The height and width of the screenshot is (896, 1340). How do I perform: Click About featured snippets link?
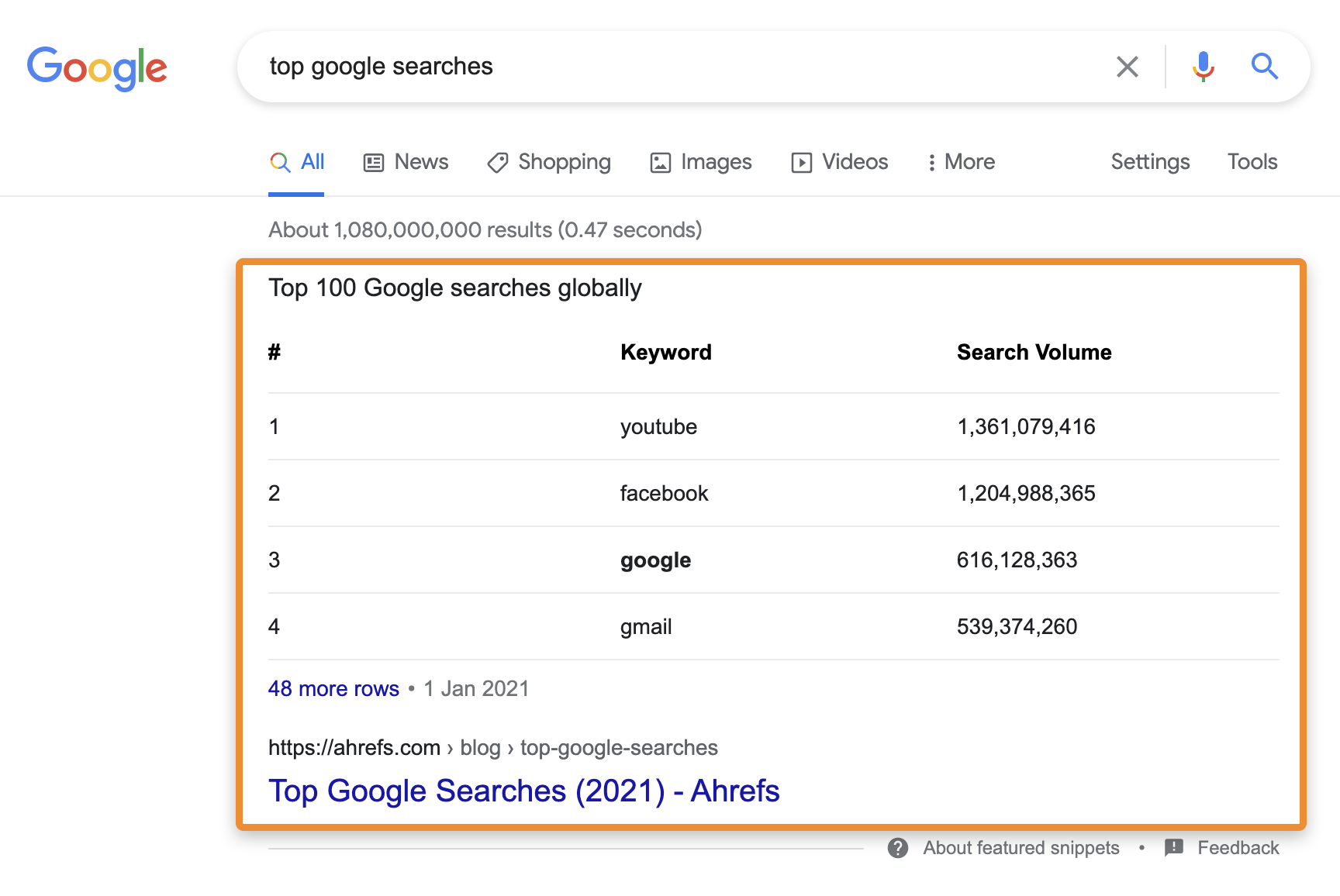[x=1021, y=848]
